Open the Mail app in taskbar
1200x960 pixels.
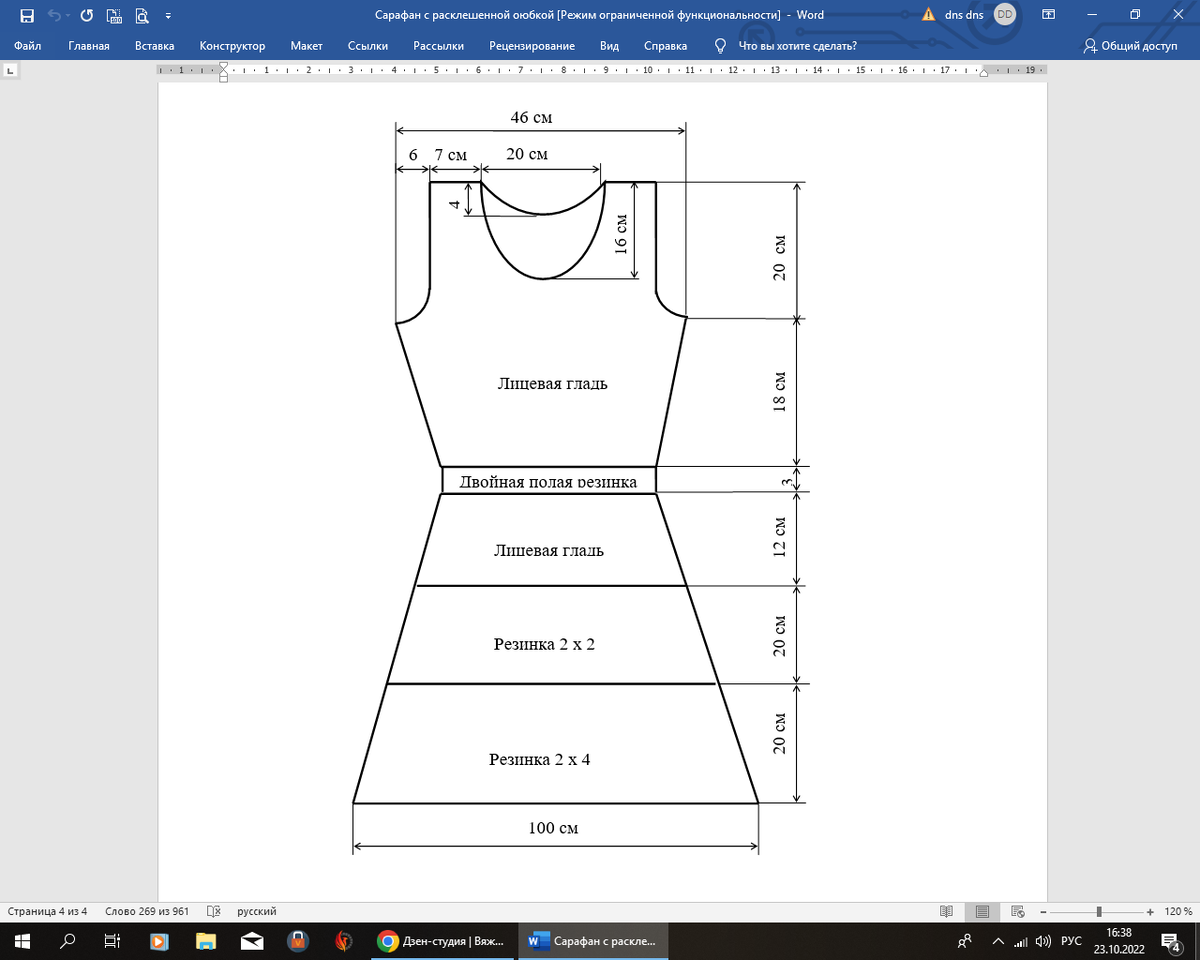(252, 941)
